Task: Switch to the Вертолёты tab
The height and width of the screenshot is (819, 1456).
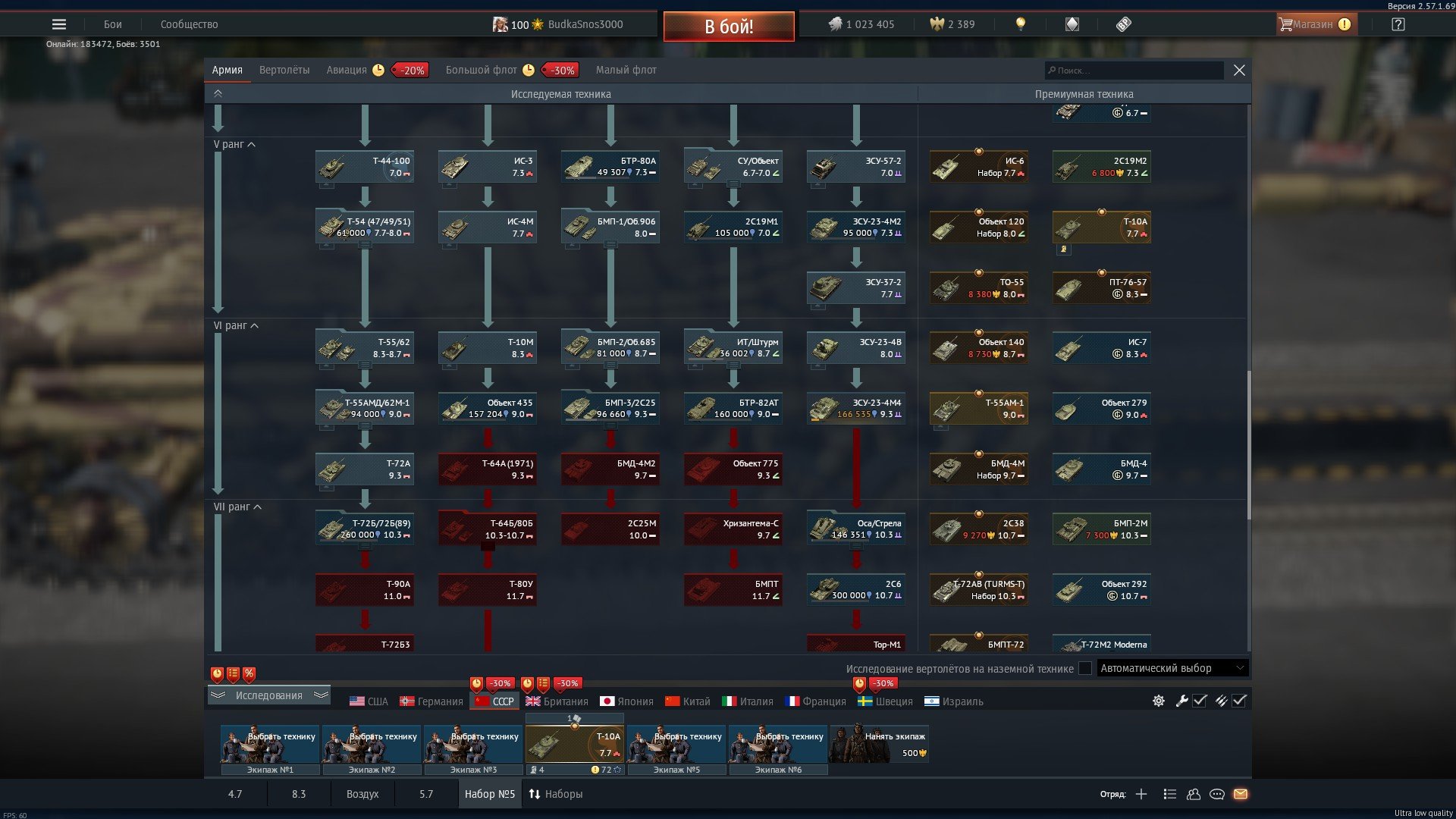Action: click(284, 70)
